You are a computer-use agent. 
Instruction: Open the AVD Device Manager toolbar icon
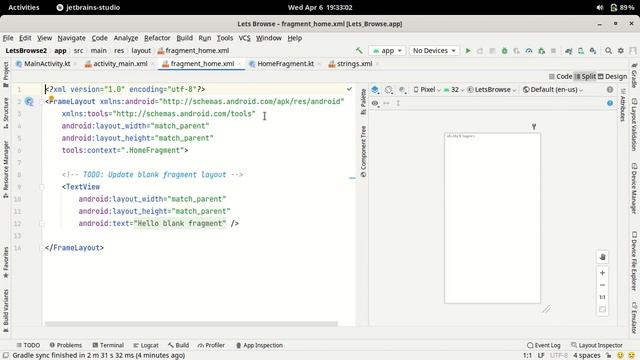tap(581, 51)
